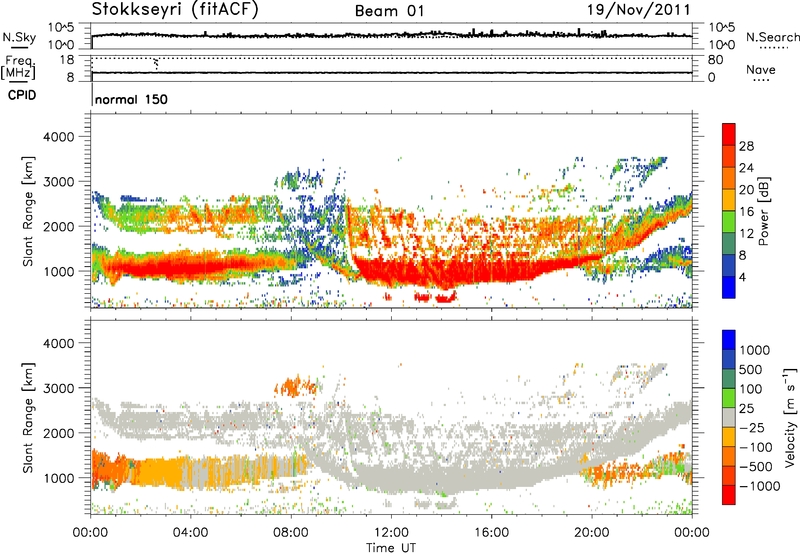800x554 pixels.
Task: Select the 28 label on power colorbar
Action: tap(746, 146)
